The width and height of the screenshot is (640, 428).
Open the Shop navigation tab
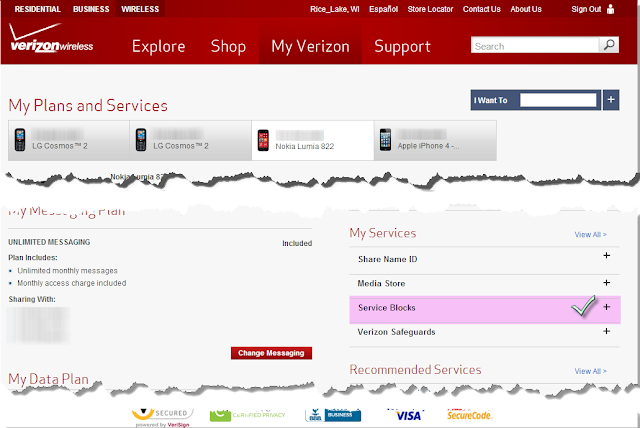pos(228,47)
